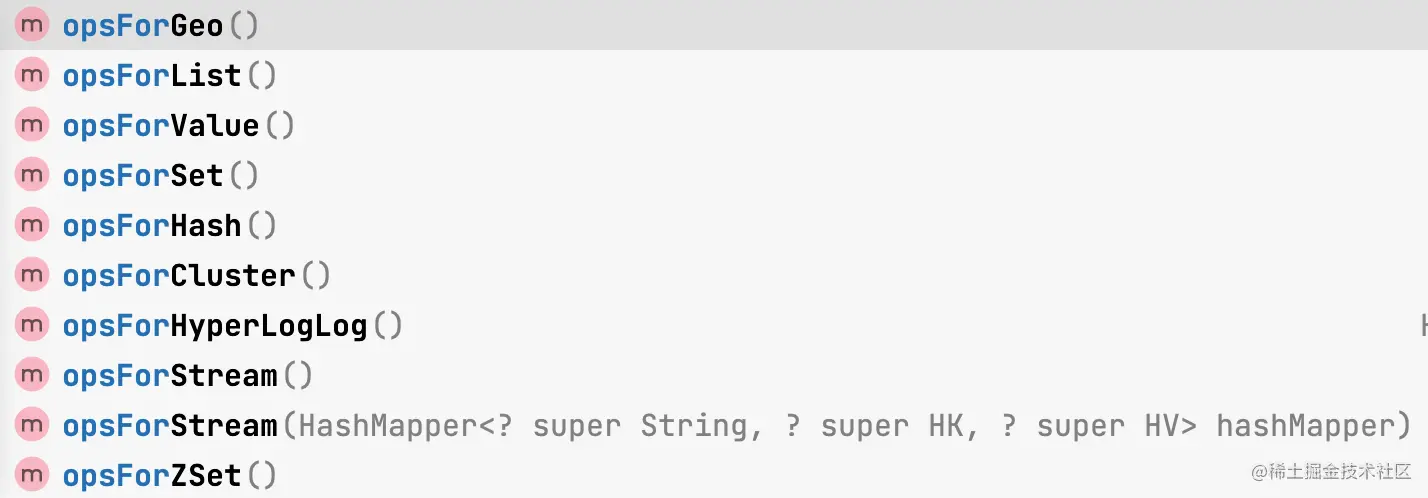
Task: Click the method icon beside opsForCluster()
Action: 32,275
